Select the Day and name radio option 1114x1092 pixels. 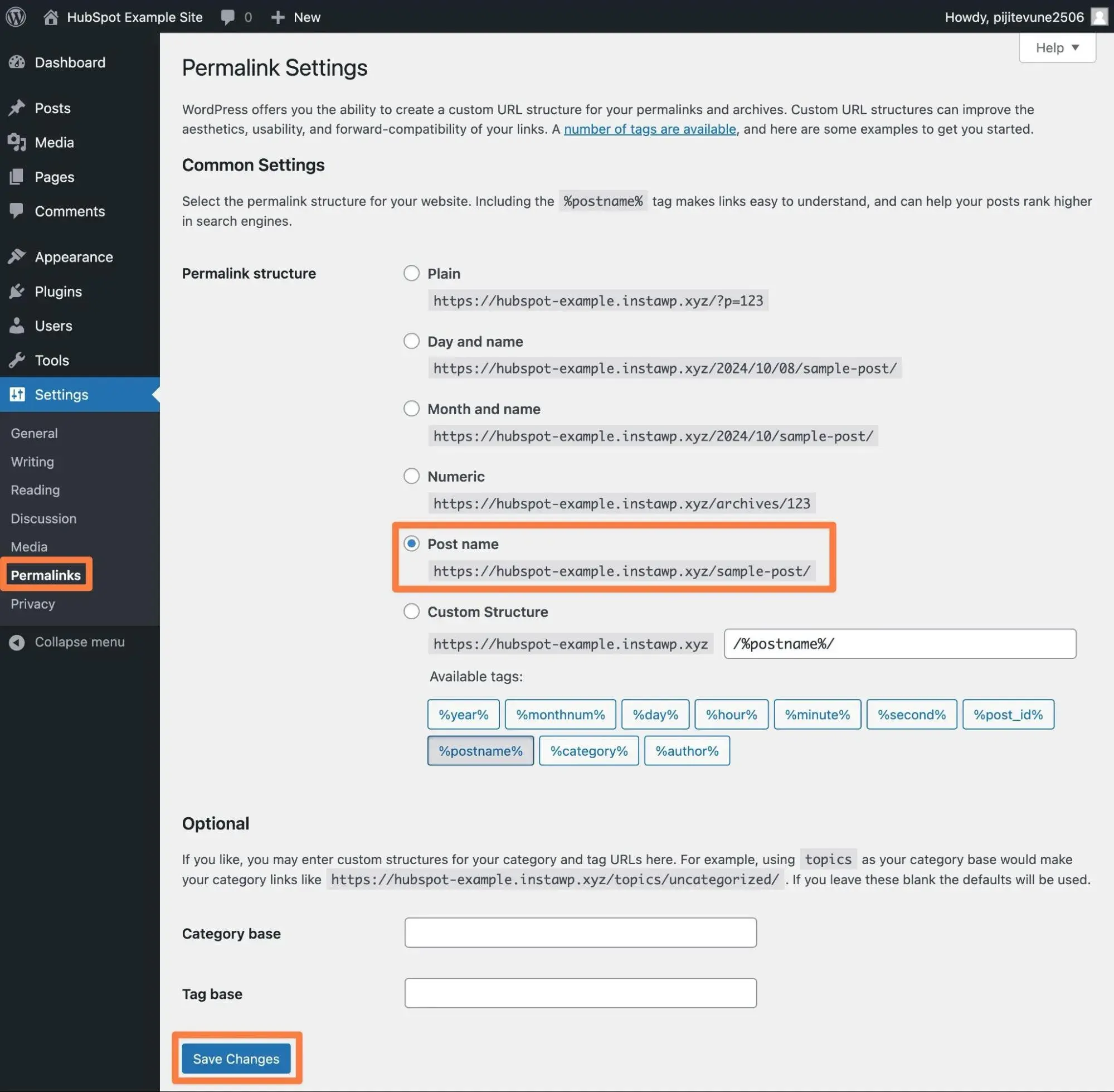click(411, 341)
